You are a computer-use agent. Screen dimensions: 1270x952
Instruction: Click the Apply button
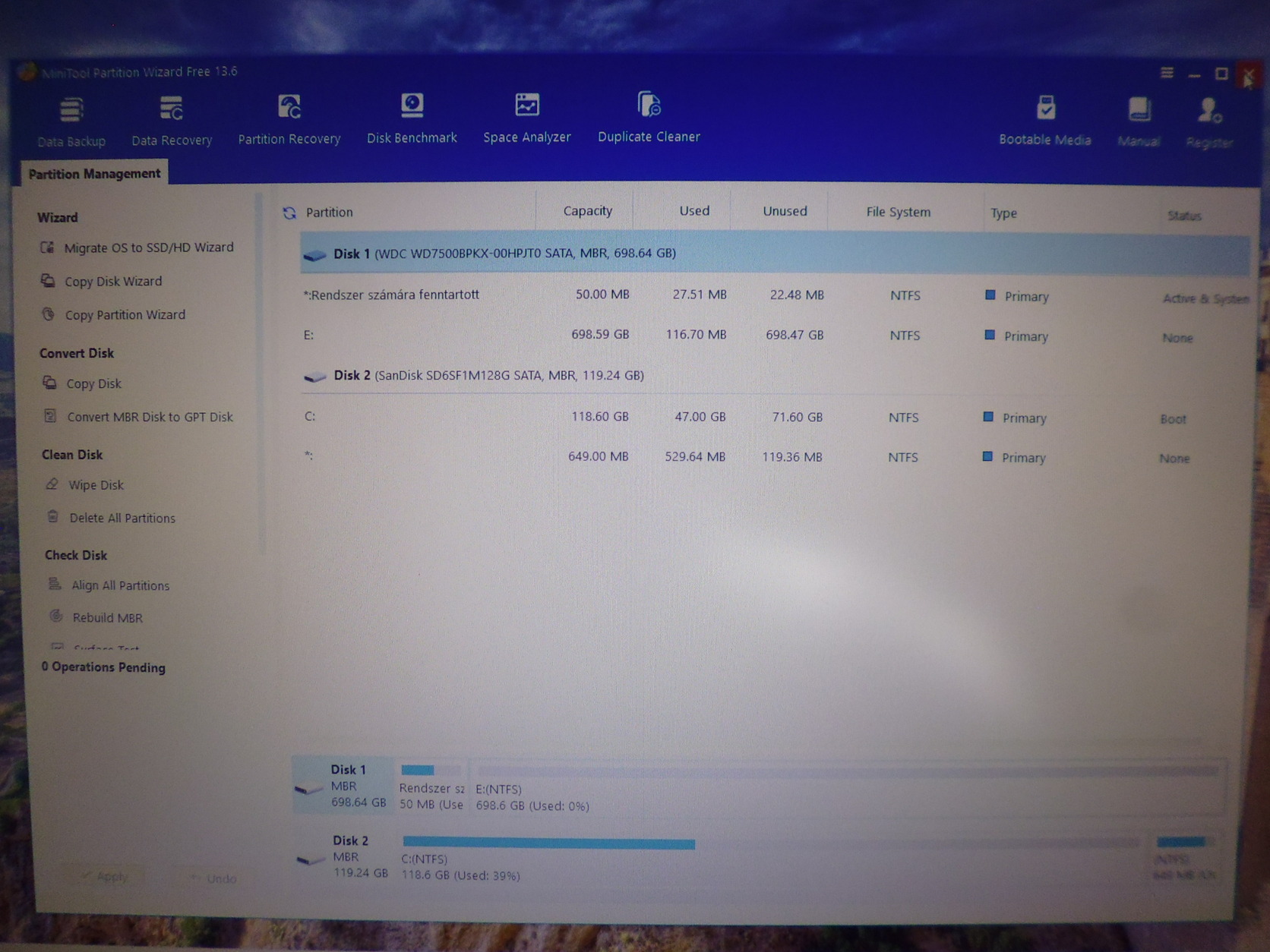[x=106, y=877]
